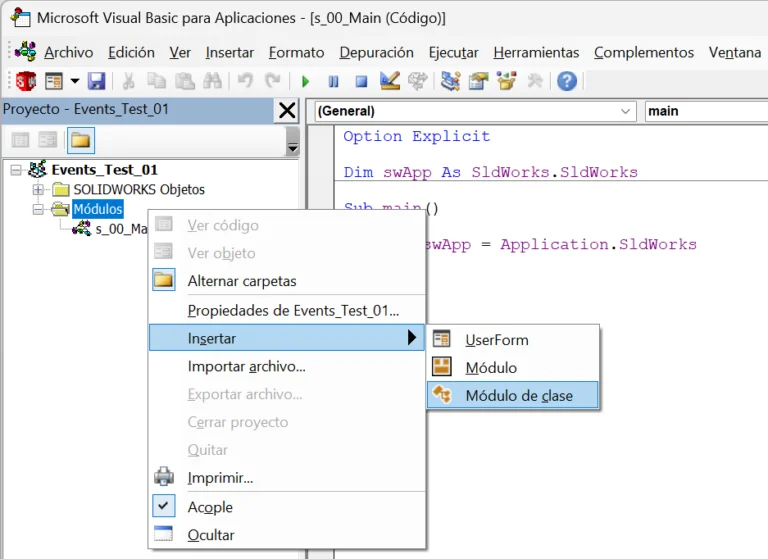768x559 pixels.
Task: Click the View Object button in project panel
Action: [x=48, y=141]
